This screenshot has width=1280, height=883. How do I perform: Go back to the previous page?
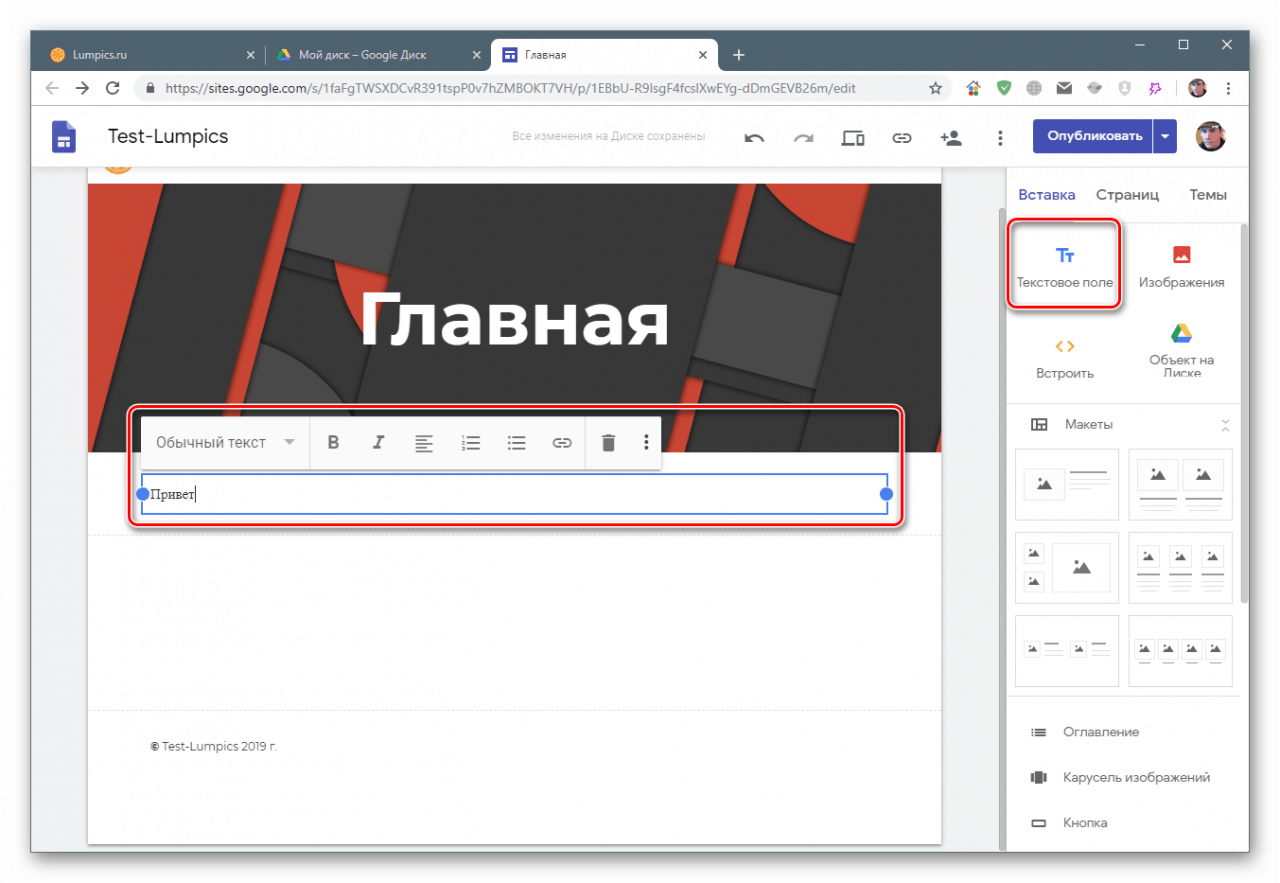point(52,88)
